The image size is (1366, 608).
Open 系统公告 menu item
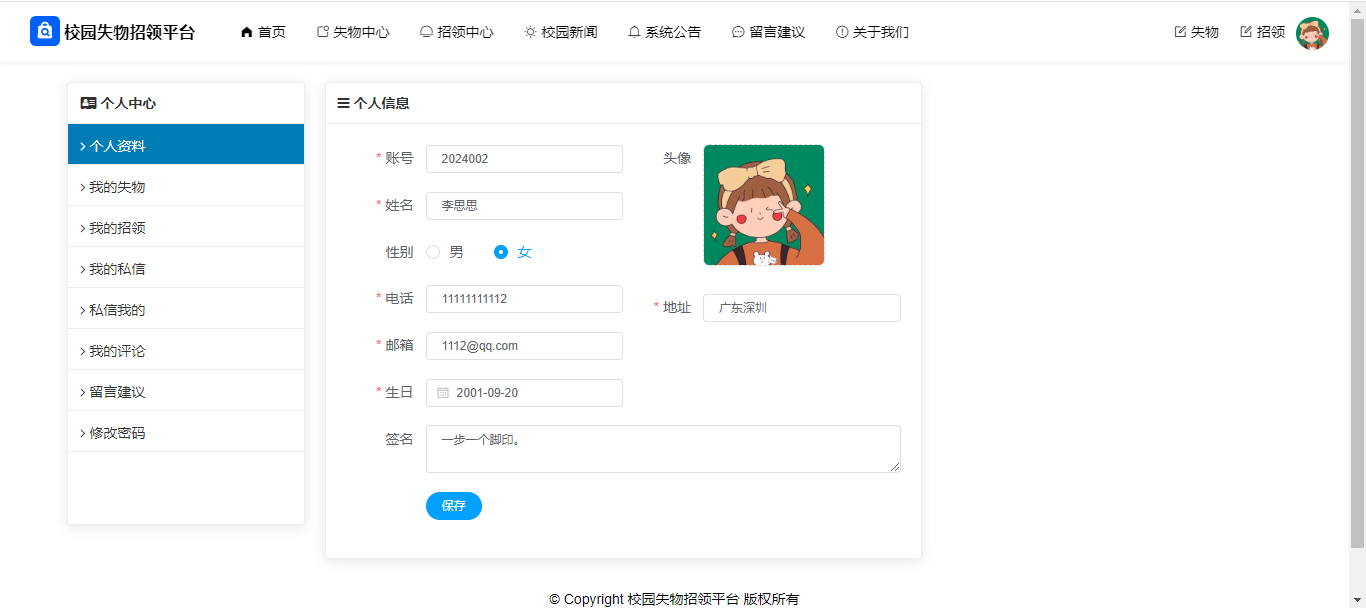(x=665, y=32)
